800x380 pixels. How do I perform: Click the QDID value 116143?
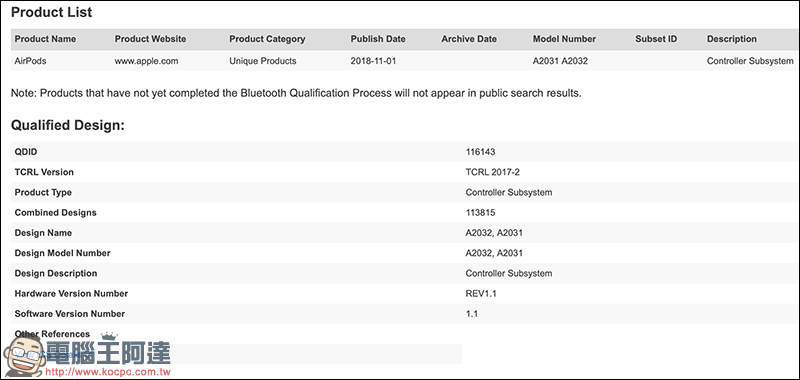(480, 152)
